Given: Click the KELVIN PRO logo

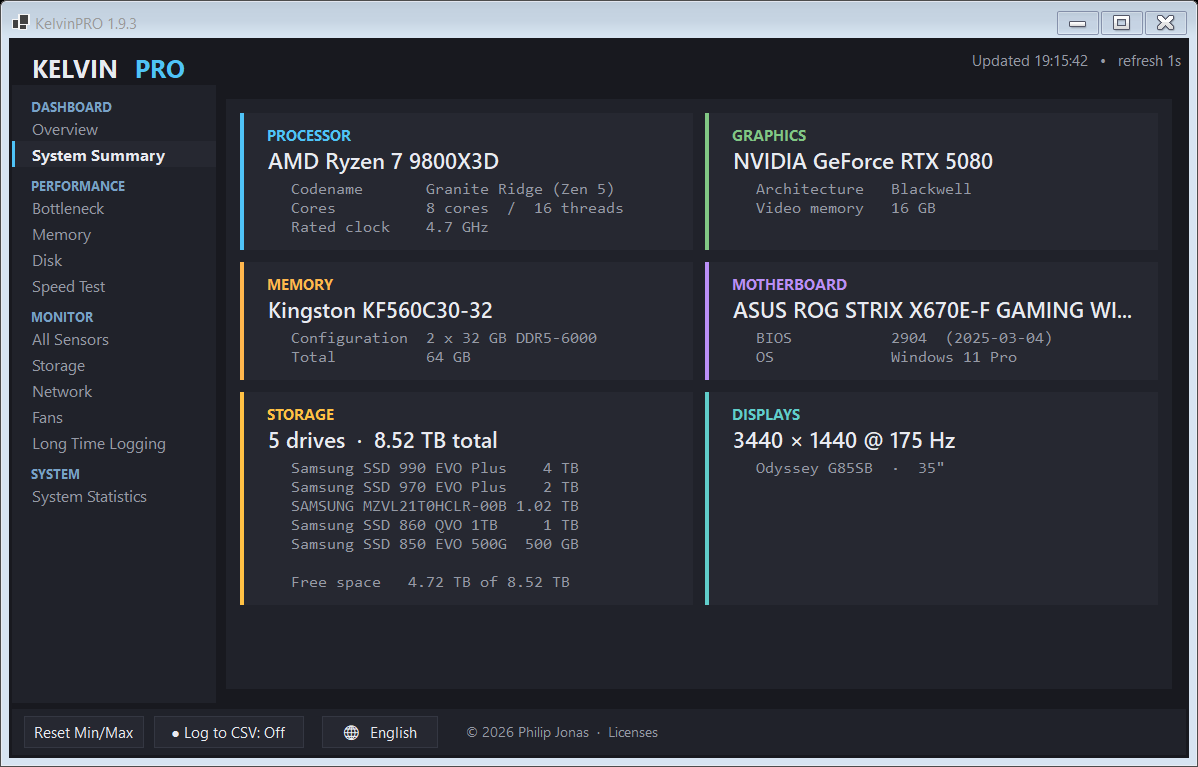Looking at the screenshot, I should click(x=108, y=69).
